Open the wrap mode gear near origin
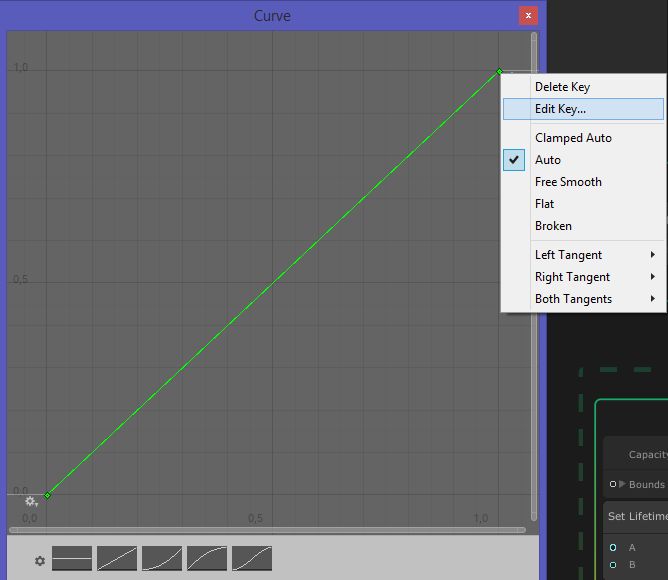Viewport: 668px width, 580px height. (x=31, y=501)
